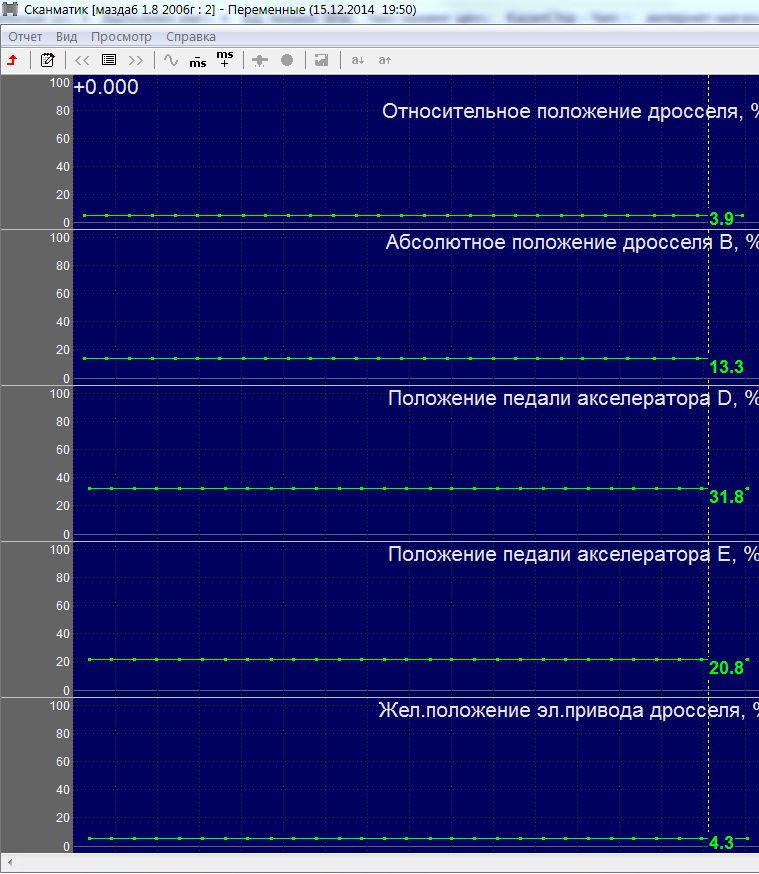Image resolution: width=759 pixels, height=874 pixels.
Task: Open the notes edit icon
Action: click(47, 60)
